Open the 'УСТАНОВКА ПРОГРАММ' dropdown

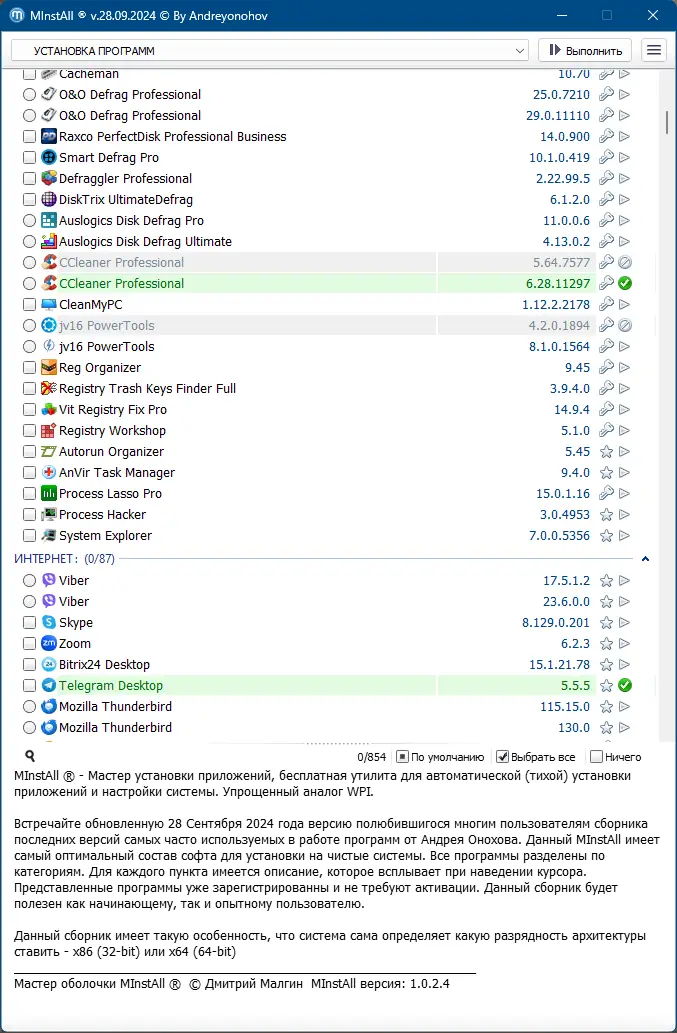[270, 51]
